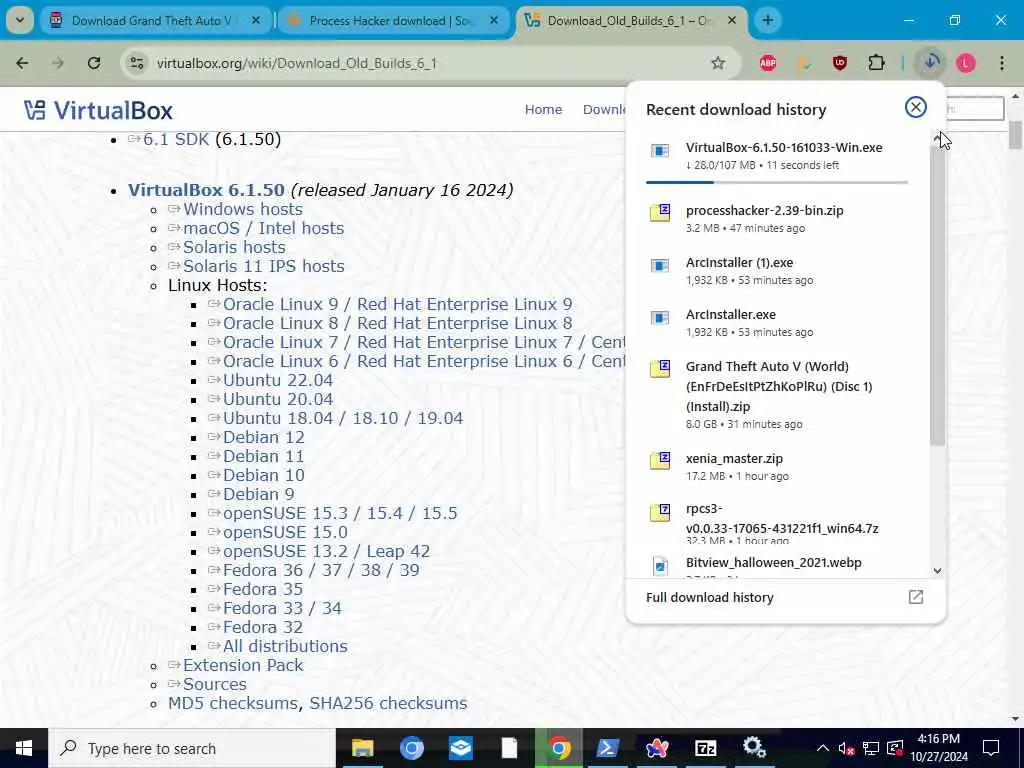Click the VirtualBox-6.1.50-161033-Win.exe download entry

point(777,155)
